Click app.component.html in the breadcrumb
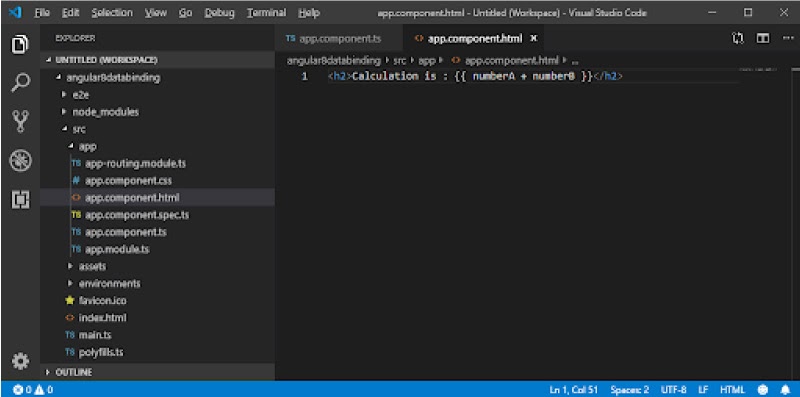The image size is (800, 397). pos(505,60)
